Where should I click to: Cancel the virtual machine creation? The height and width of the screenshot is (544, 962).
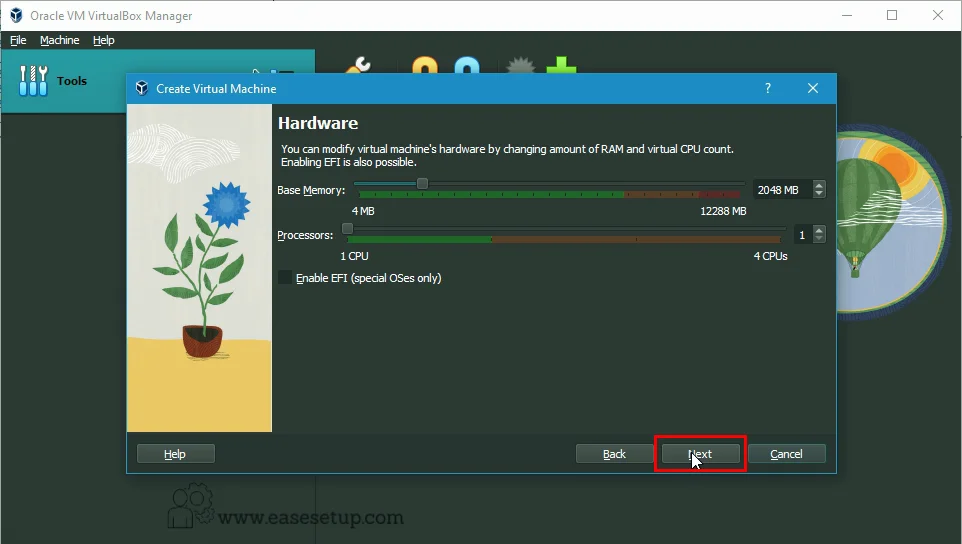787,454
